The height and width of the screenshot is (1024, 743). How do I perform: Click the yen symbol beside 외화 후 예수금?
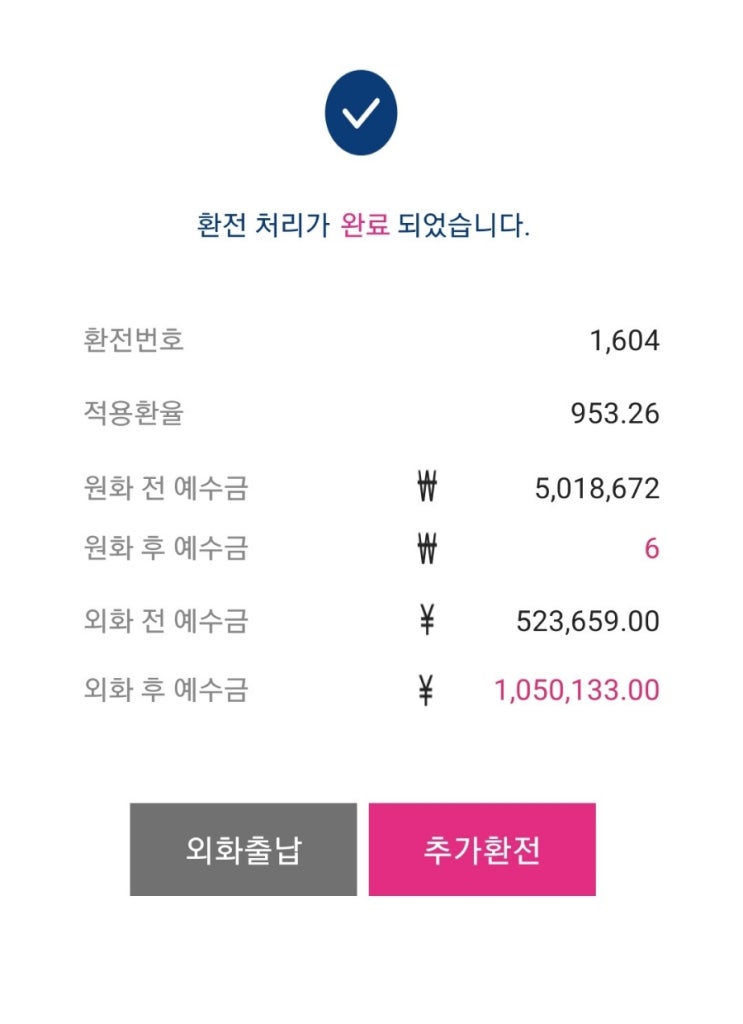tap(427, 690)
